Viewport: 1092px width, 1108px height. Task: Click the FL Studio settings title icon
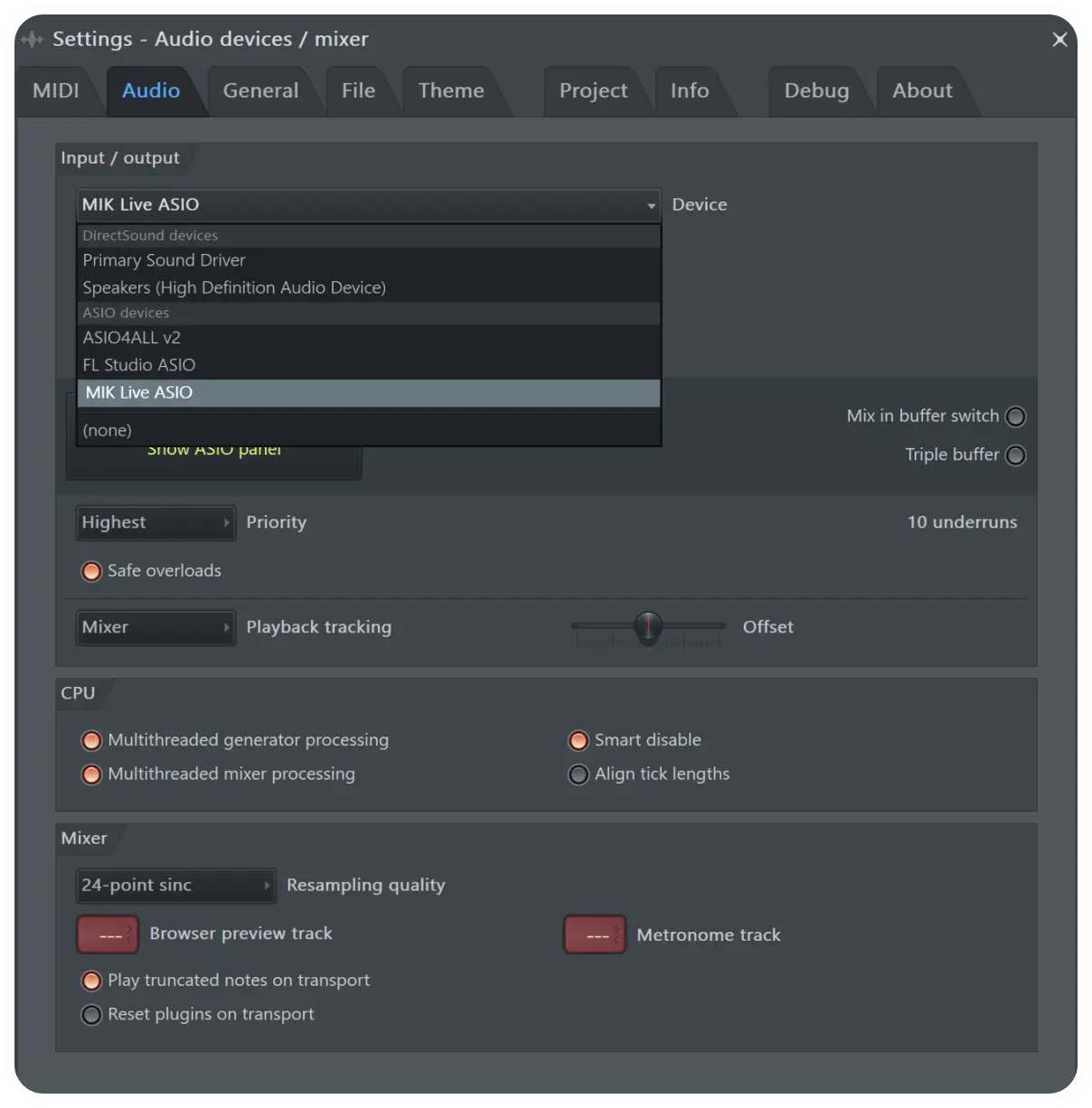[33, 40]
